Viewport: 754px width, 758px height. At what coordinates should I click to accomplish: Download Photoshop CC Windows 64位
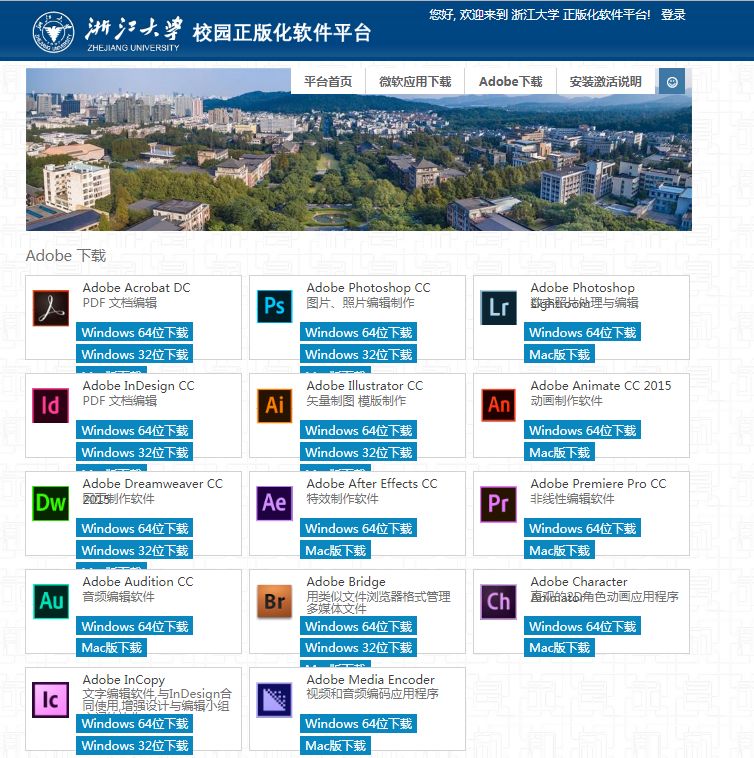(359, 332)
